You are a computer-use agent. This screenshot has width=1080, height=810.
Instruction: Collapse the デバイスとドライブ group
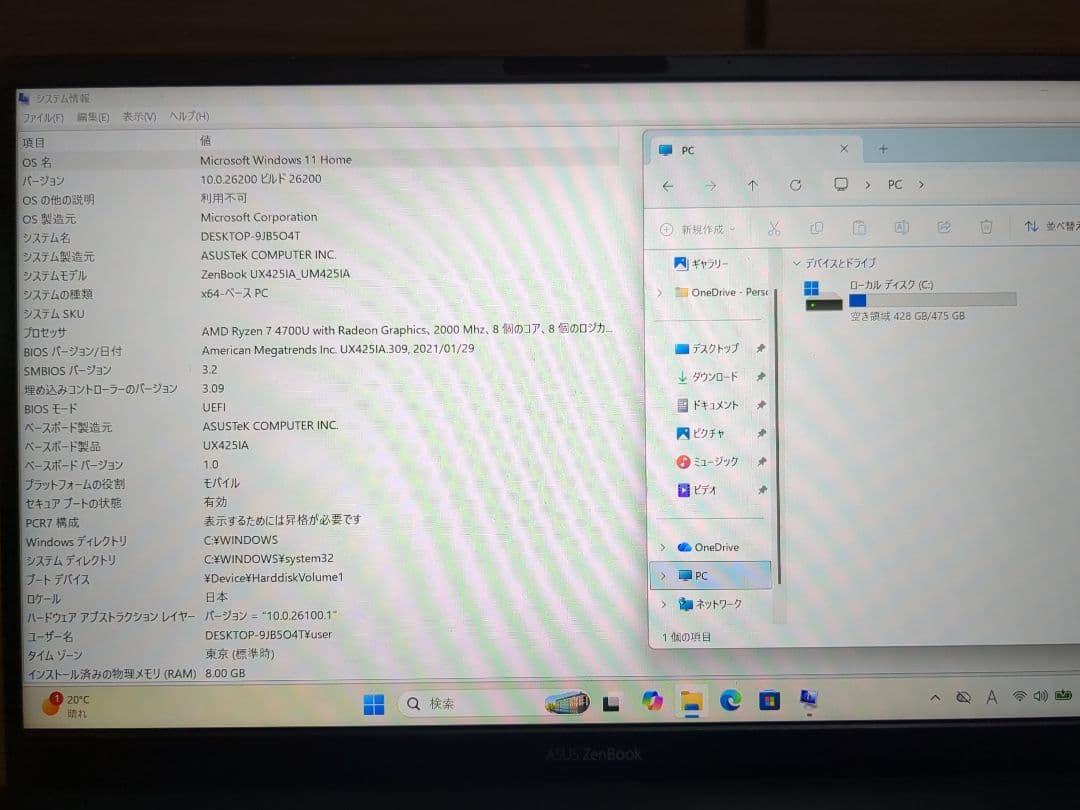point(796,263)
